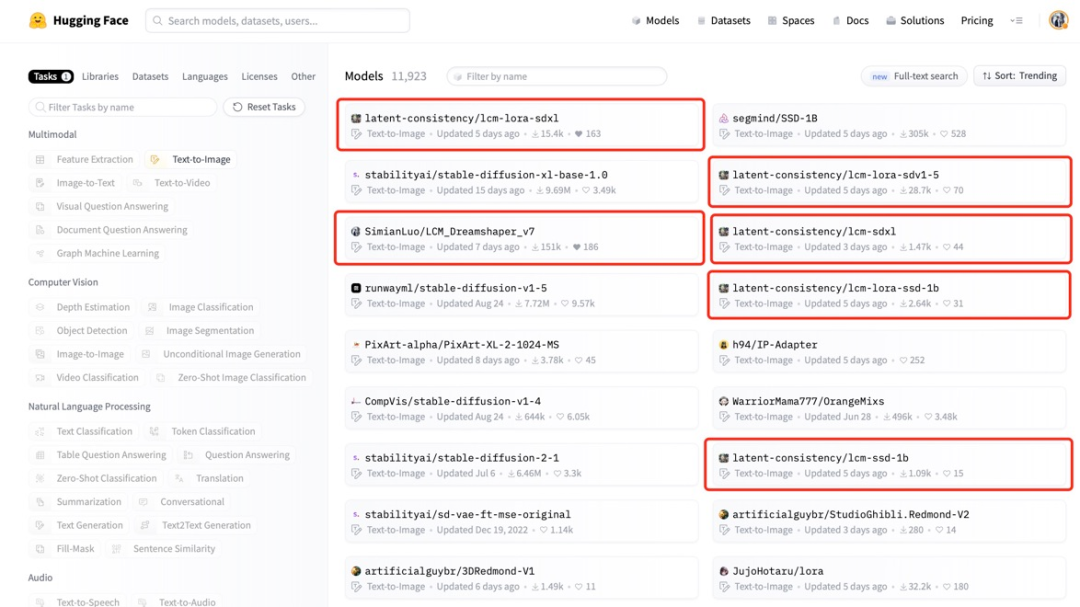Open the Datasets page in the top nav

[x=723, y=21]
